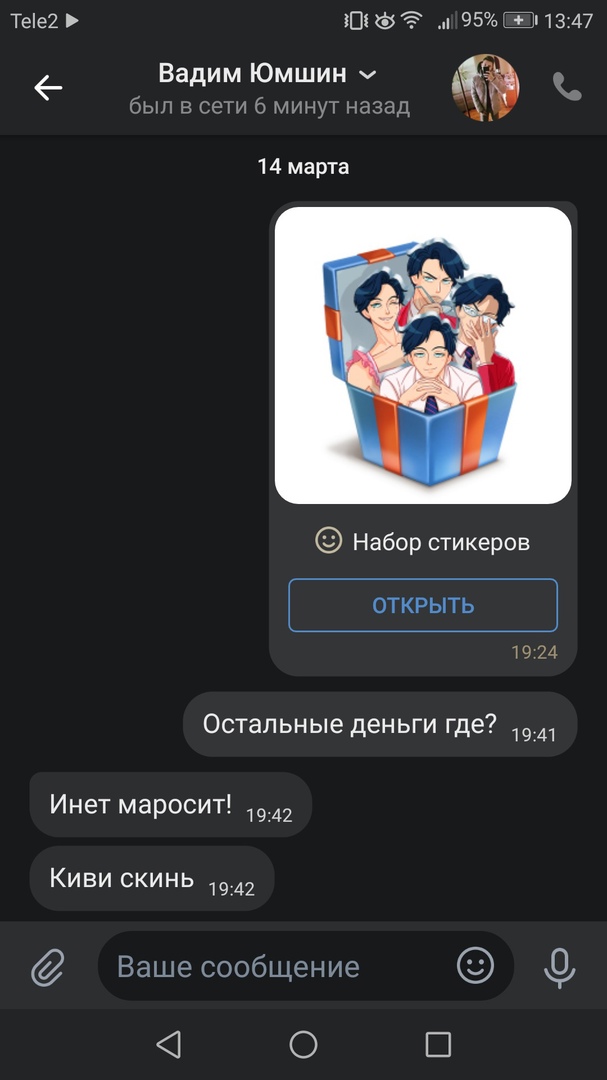Tap battery indicator in status bar
The image size is (607, 1080).
(519, 21)
